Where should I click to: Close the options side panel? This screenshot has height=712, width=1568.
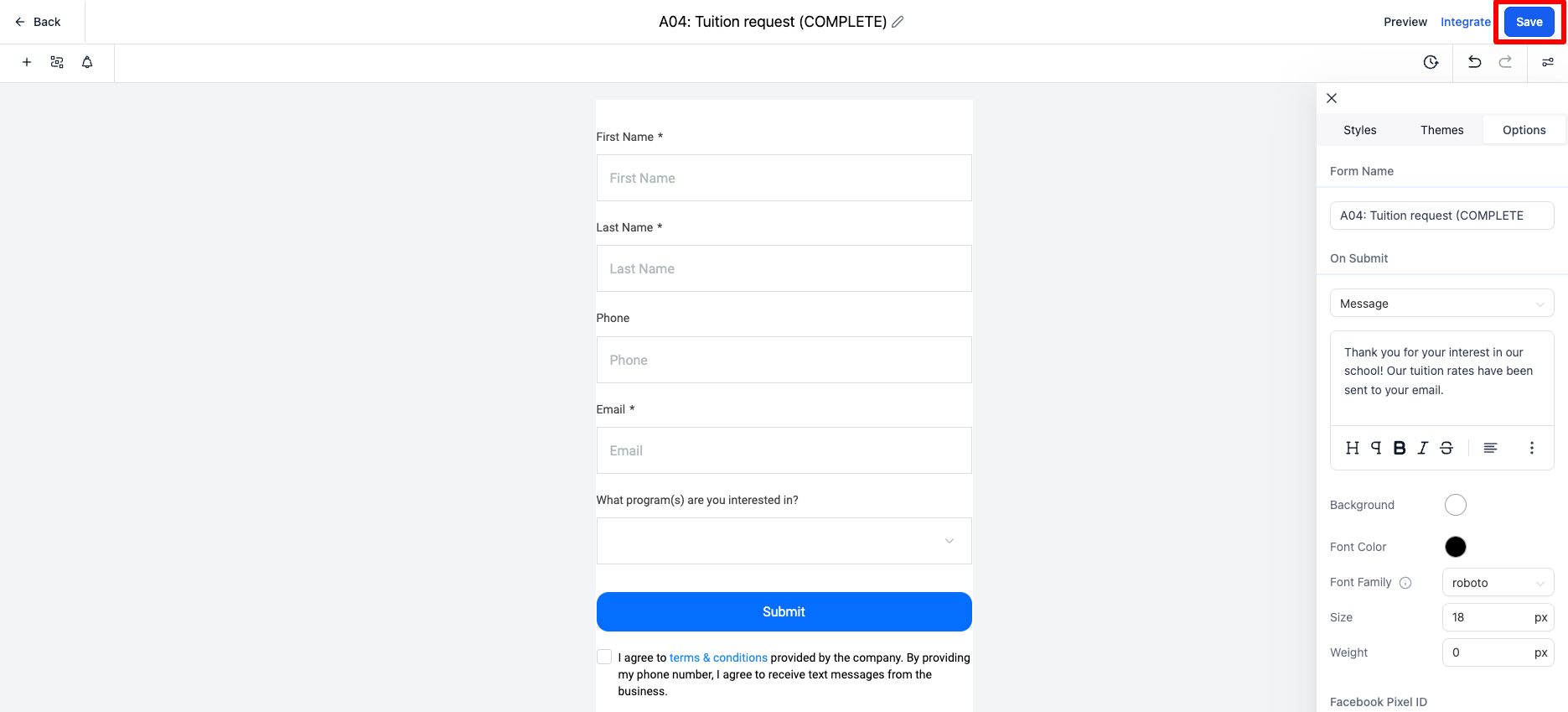(x=1332, y=98)
